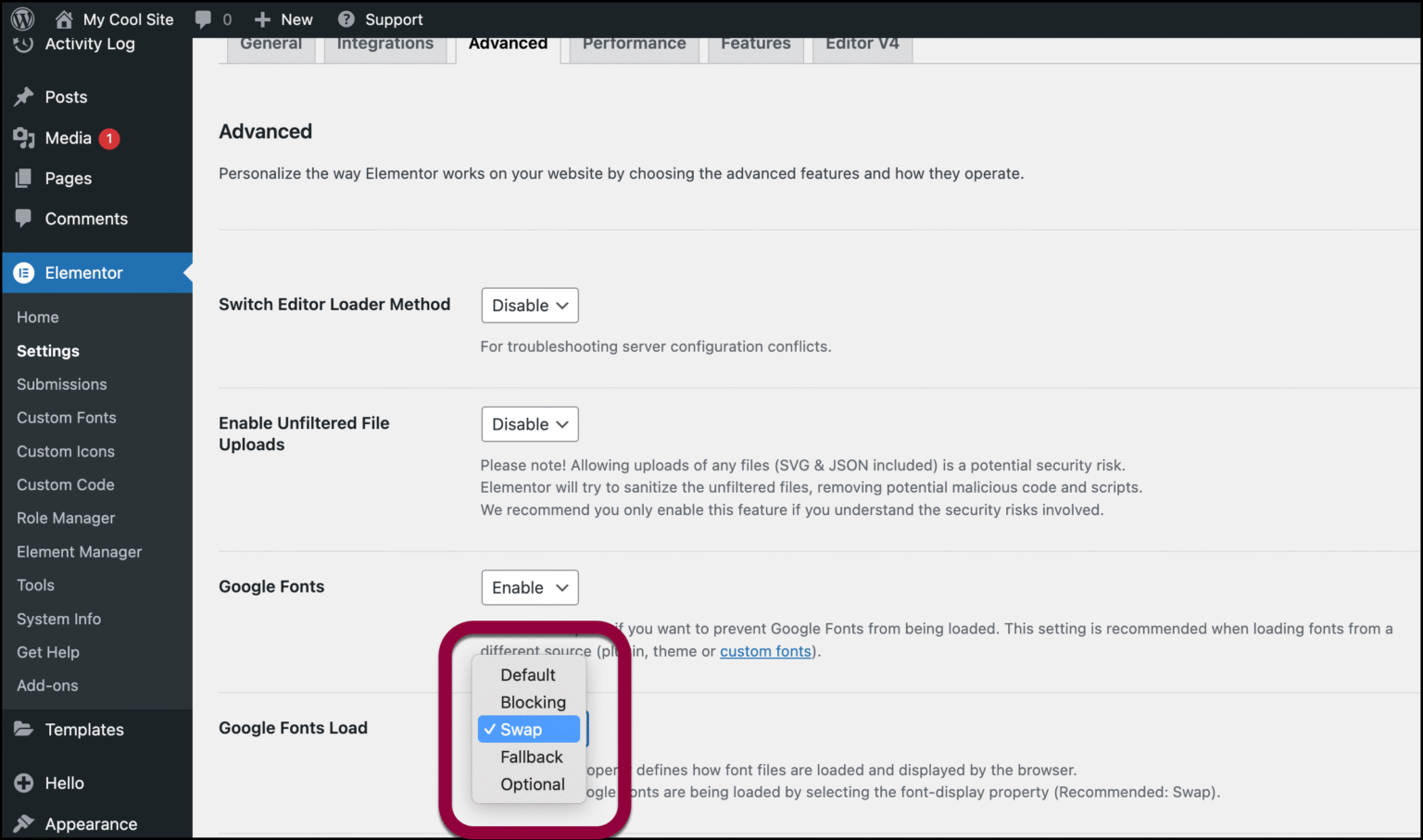Open the Hello plugin icon in sidebar
The width and height of the screenshot is (1423, 840).
tap(24, 783)
